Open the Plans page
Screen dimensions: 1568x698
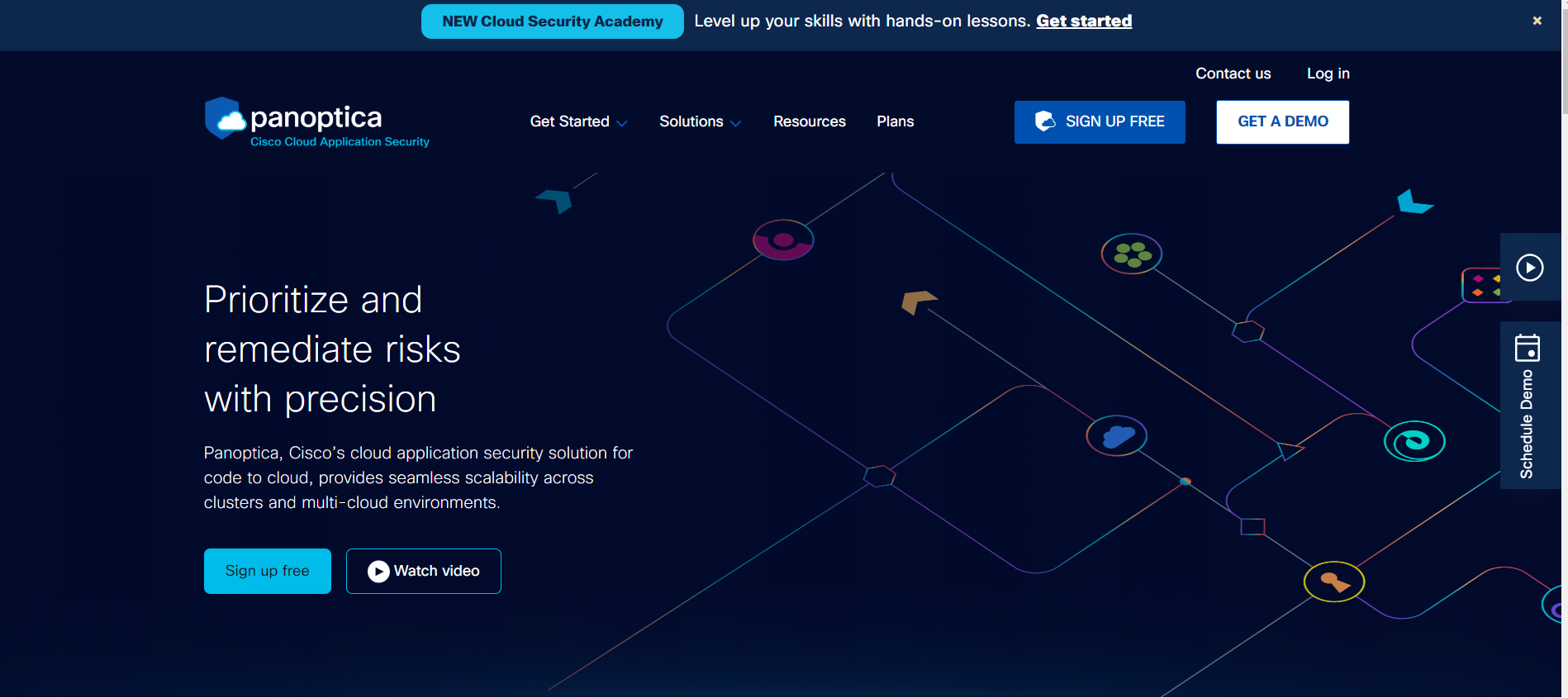point(895,121)
